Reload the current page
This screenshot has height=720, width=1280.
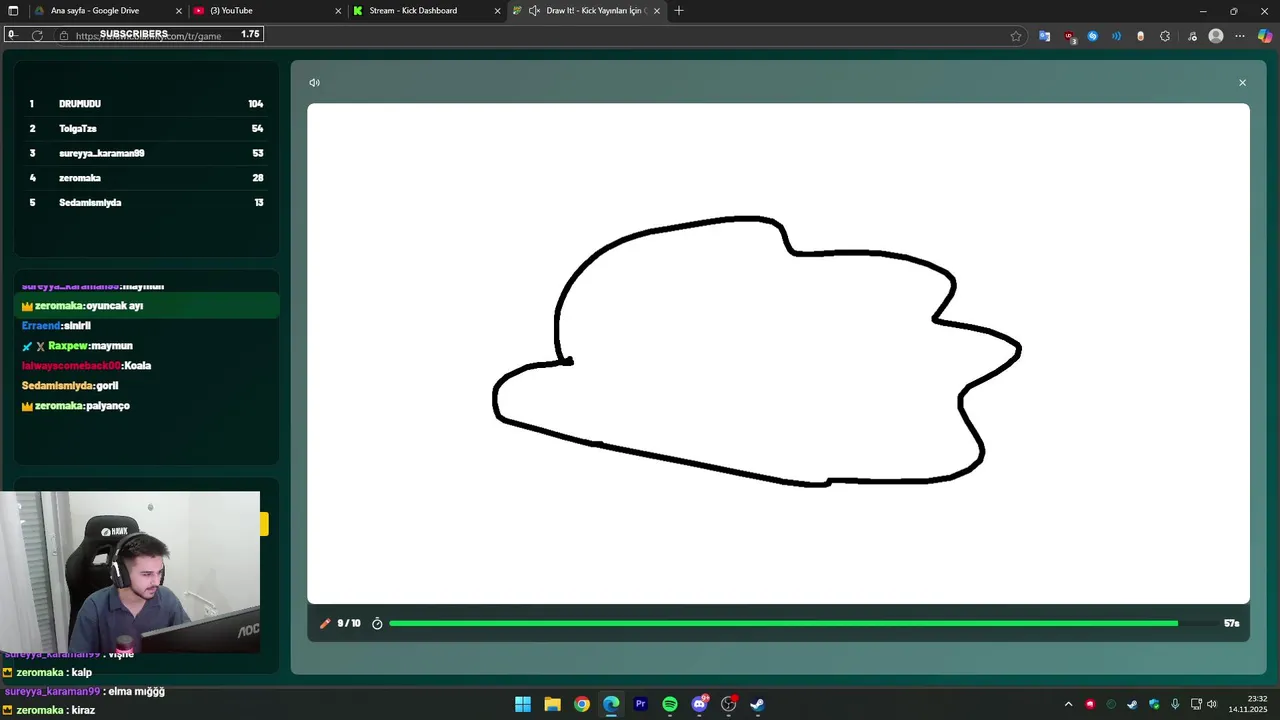(37, 35)
